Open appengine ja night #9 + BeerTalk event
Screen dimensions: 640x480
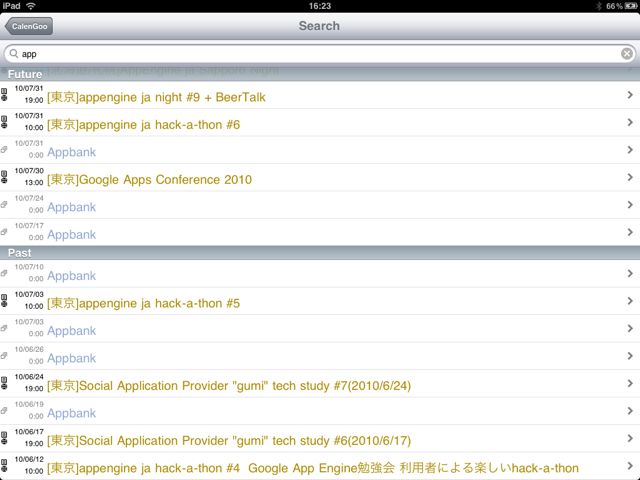(x=320, y=95)
